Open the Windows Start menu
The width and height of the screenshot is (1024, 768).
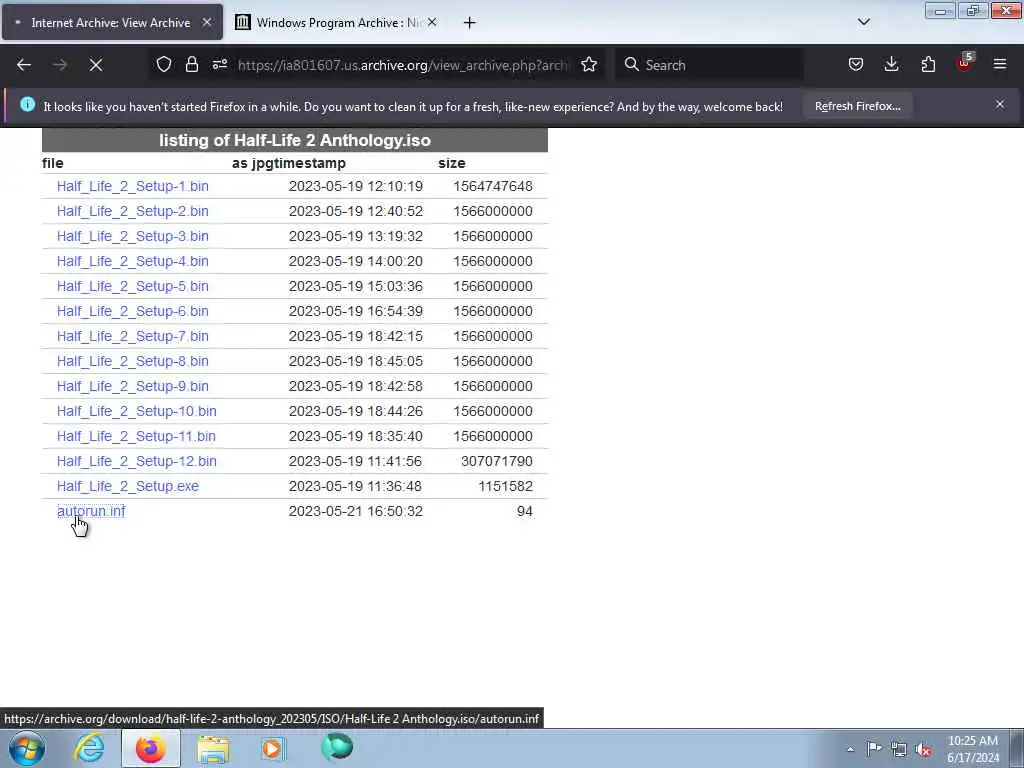[27, 748]
